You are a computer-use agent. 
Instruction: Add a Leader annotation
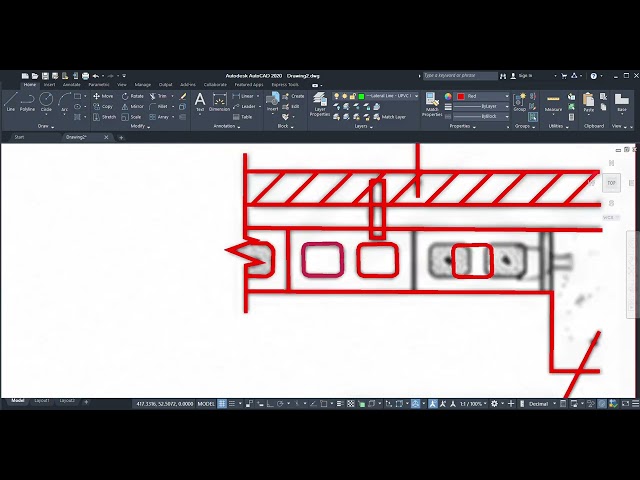244,107
